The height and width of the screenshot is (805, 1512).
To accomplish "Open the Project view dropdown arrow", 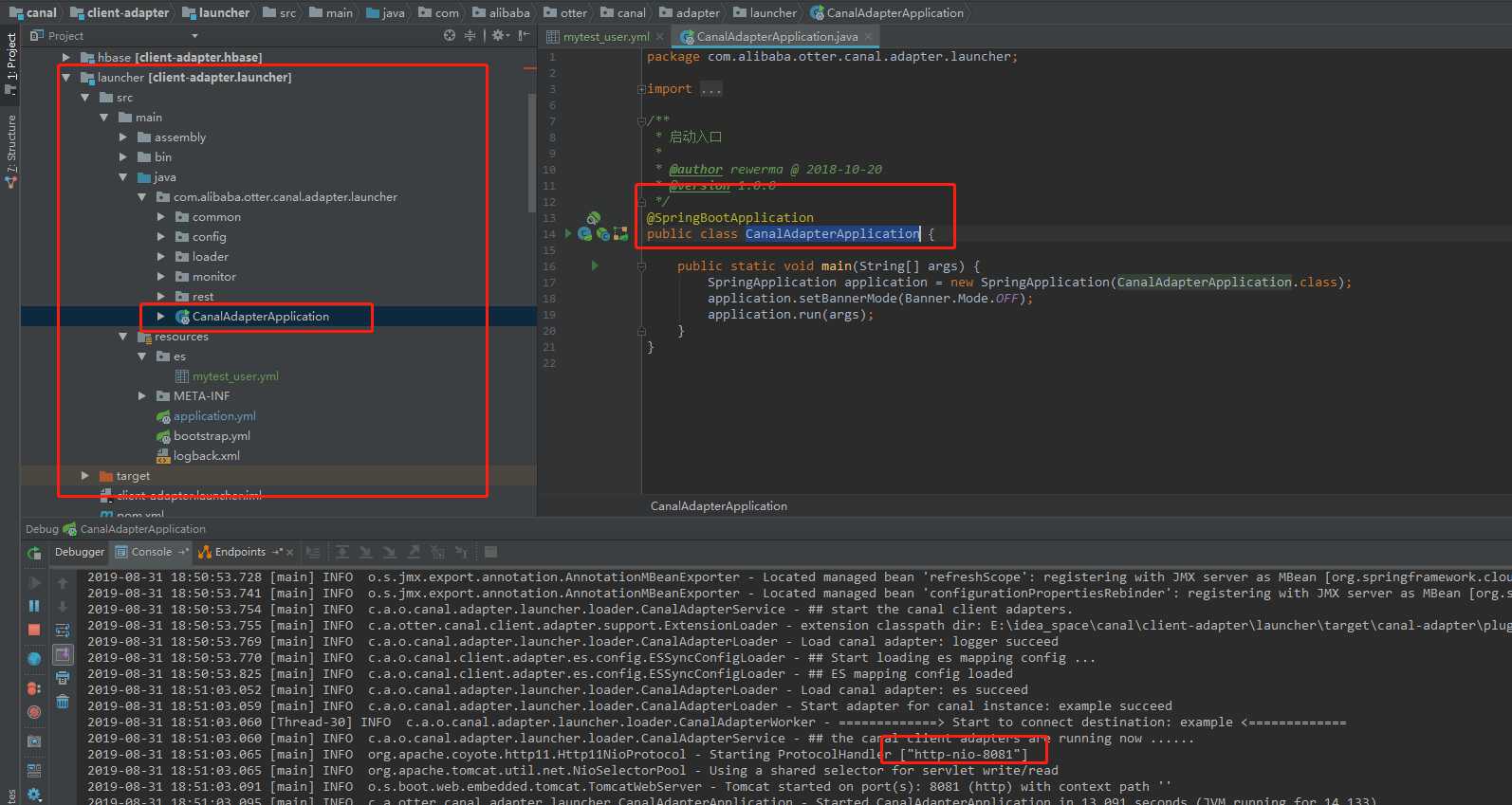I will [x=194, y=36].
